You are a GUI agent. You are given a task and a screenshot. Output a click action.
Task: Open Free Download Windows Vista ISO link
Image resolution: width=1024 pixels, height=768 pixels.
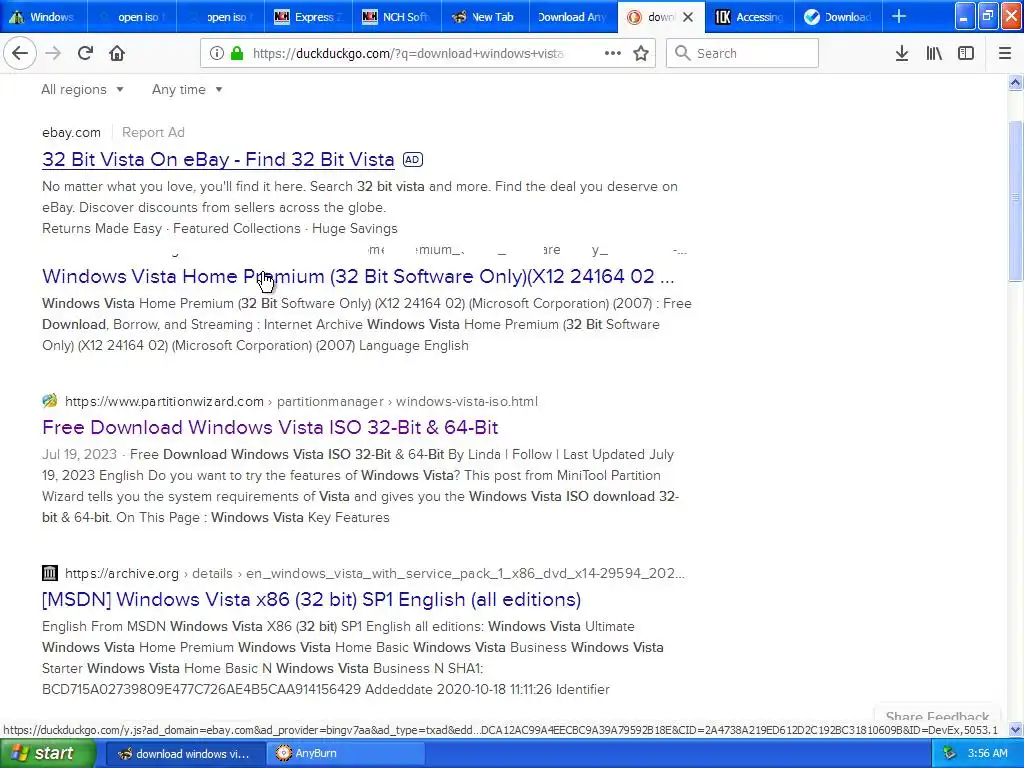(270, 427)
